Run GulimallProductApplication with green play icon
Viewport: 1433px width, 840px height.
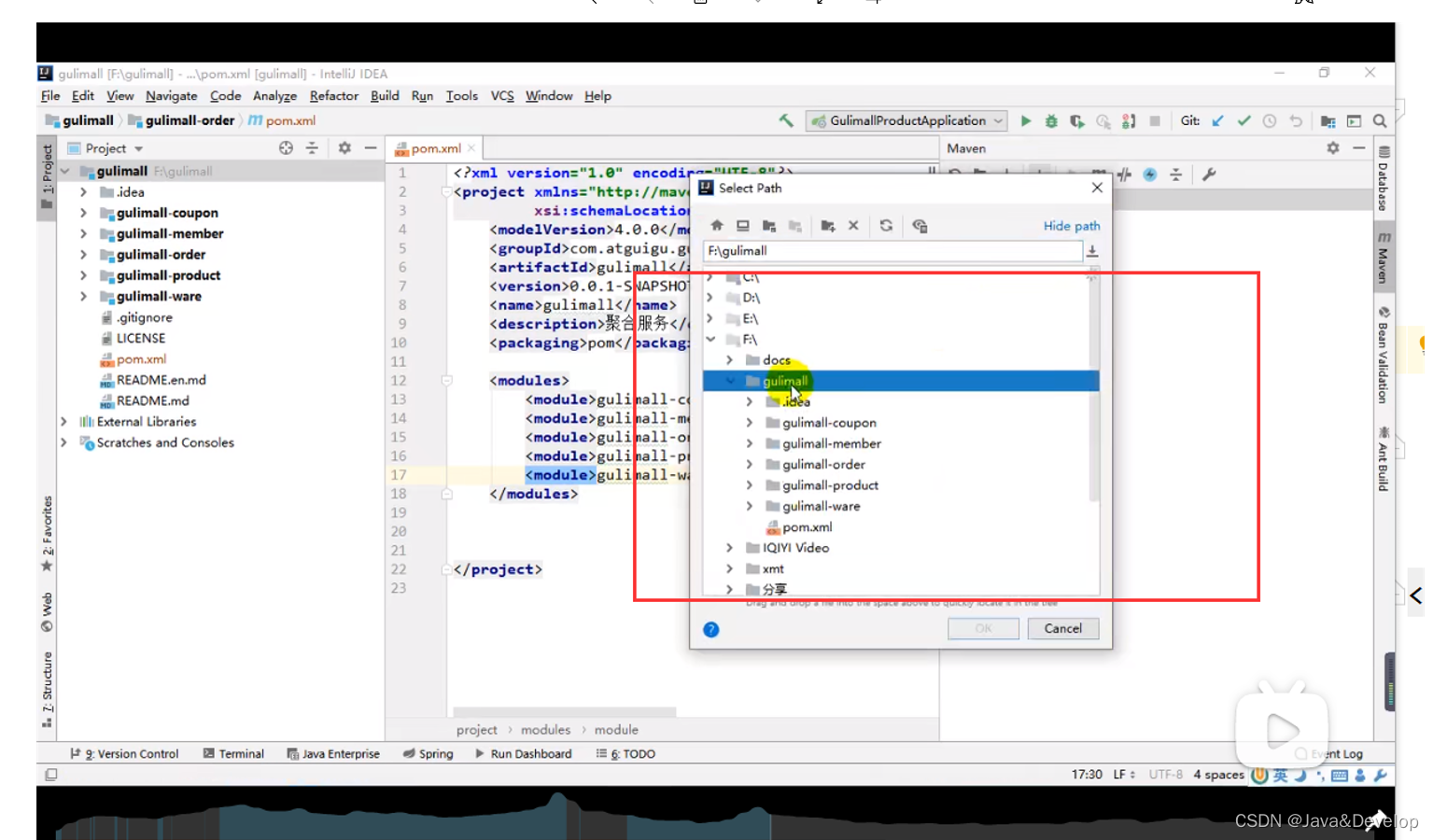1025,120
